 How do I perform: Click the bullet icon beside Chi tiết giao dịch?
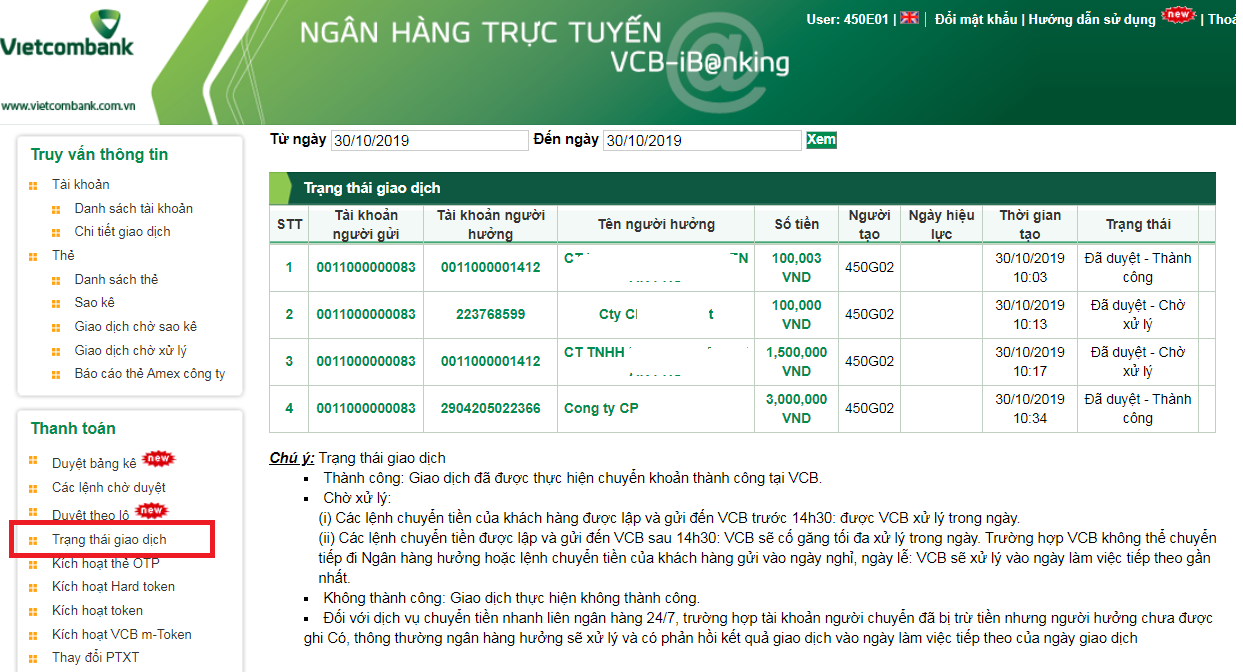click(x=55, y=232)
